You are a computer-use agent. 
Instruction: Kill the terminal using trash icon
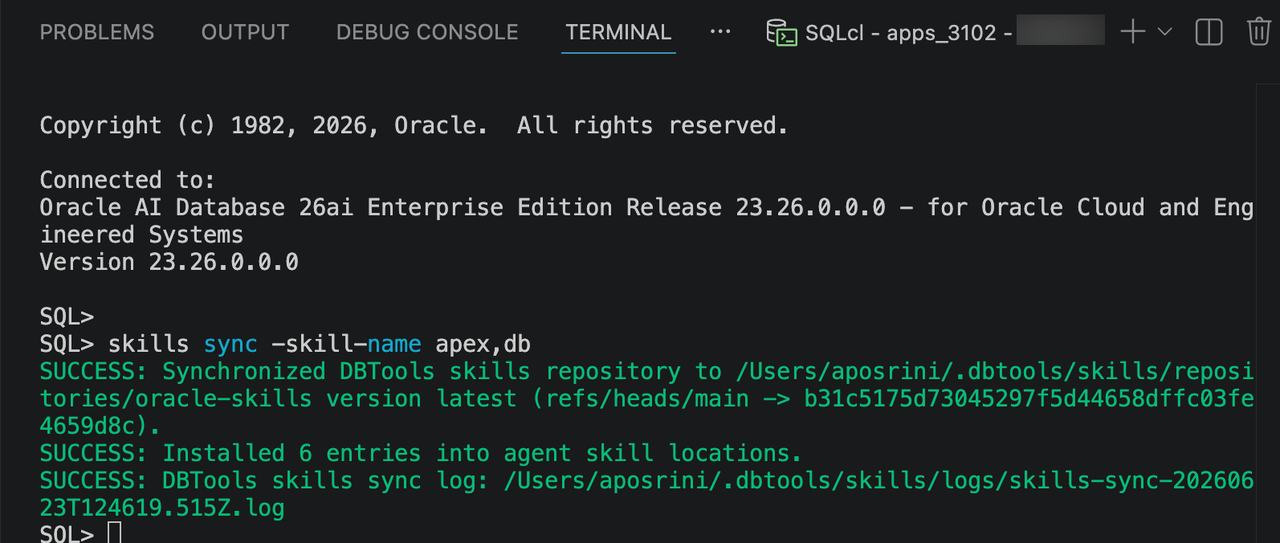pos(1258,32)
